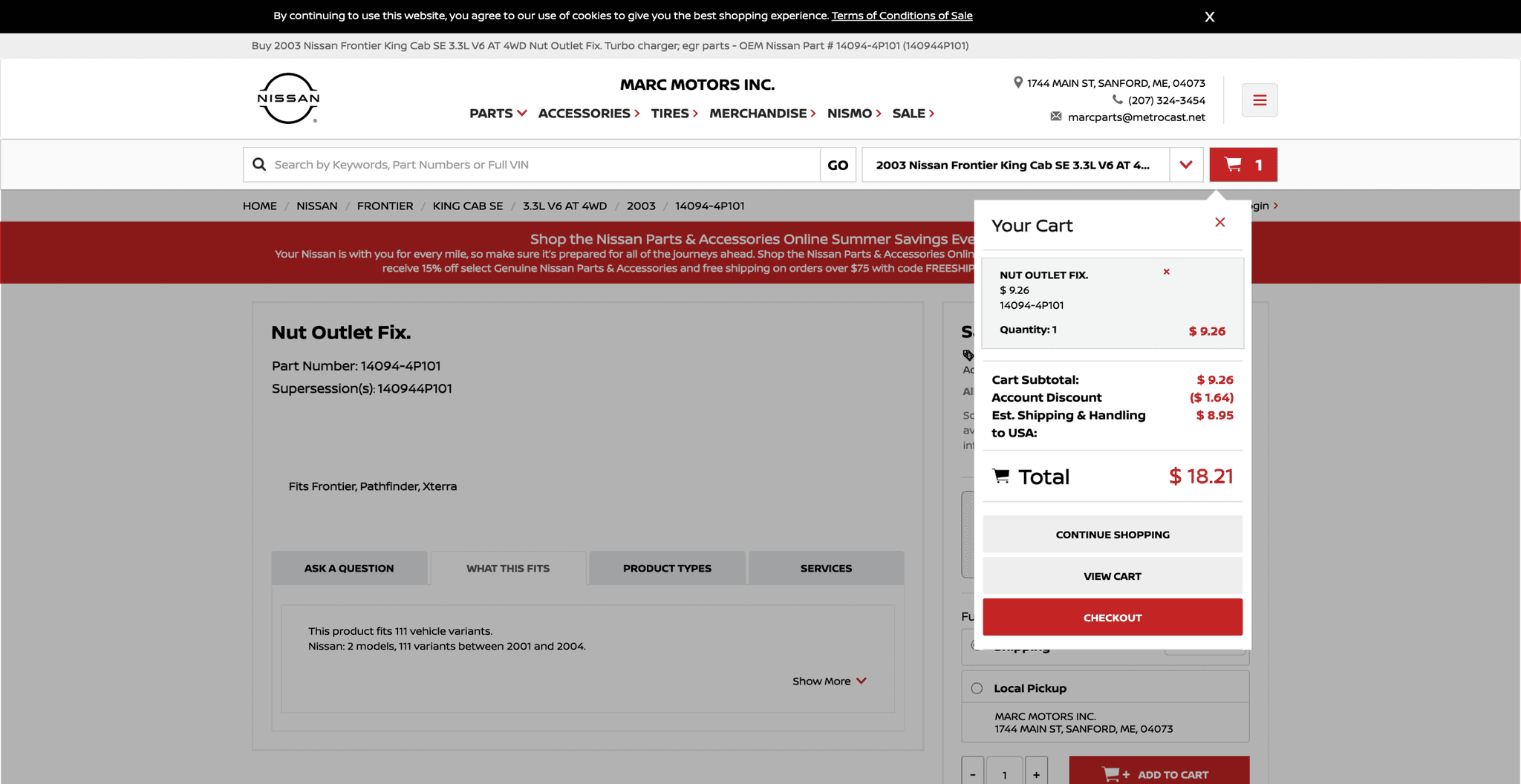The image size is (1521, 784).
Task: Dismiss the cookie notice banner
Action: (1209, 16)
